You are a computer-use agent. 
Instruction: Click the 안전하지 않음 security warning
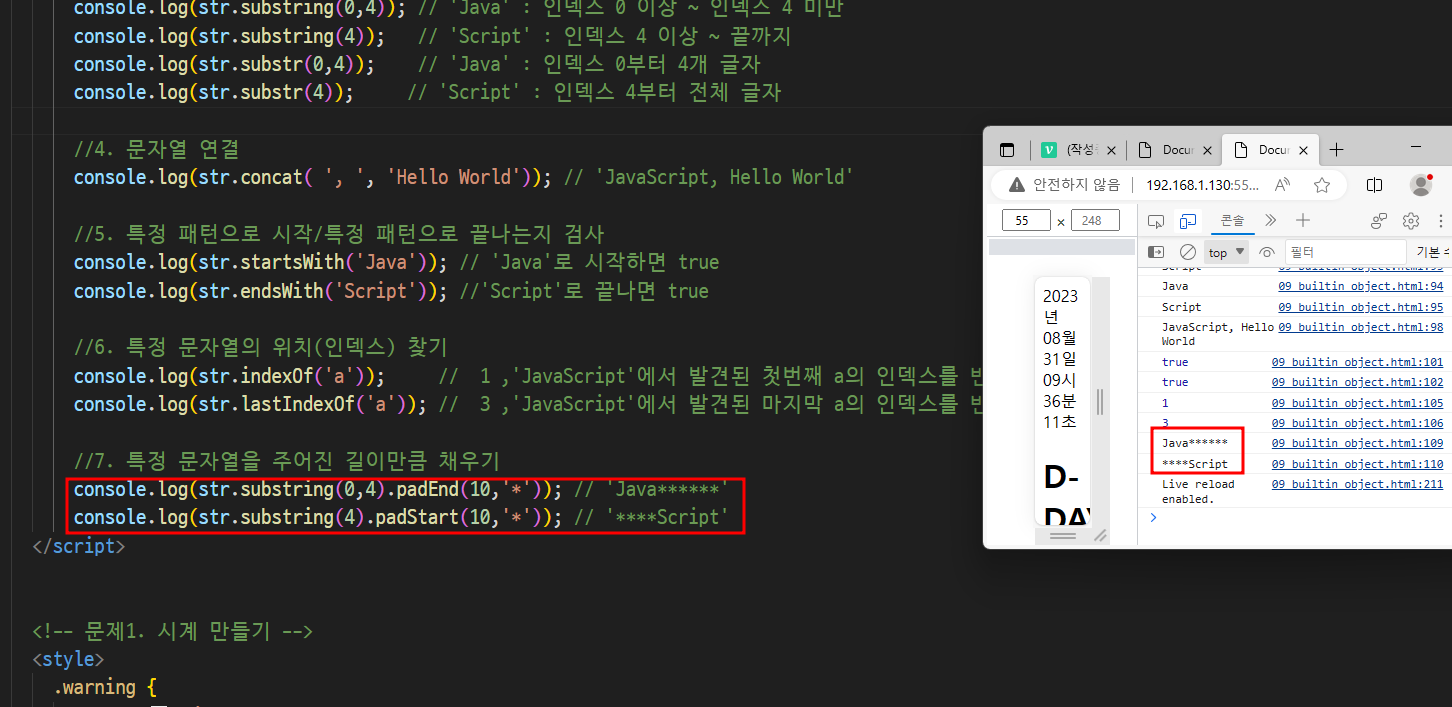[1063, 185]
